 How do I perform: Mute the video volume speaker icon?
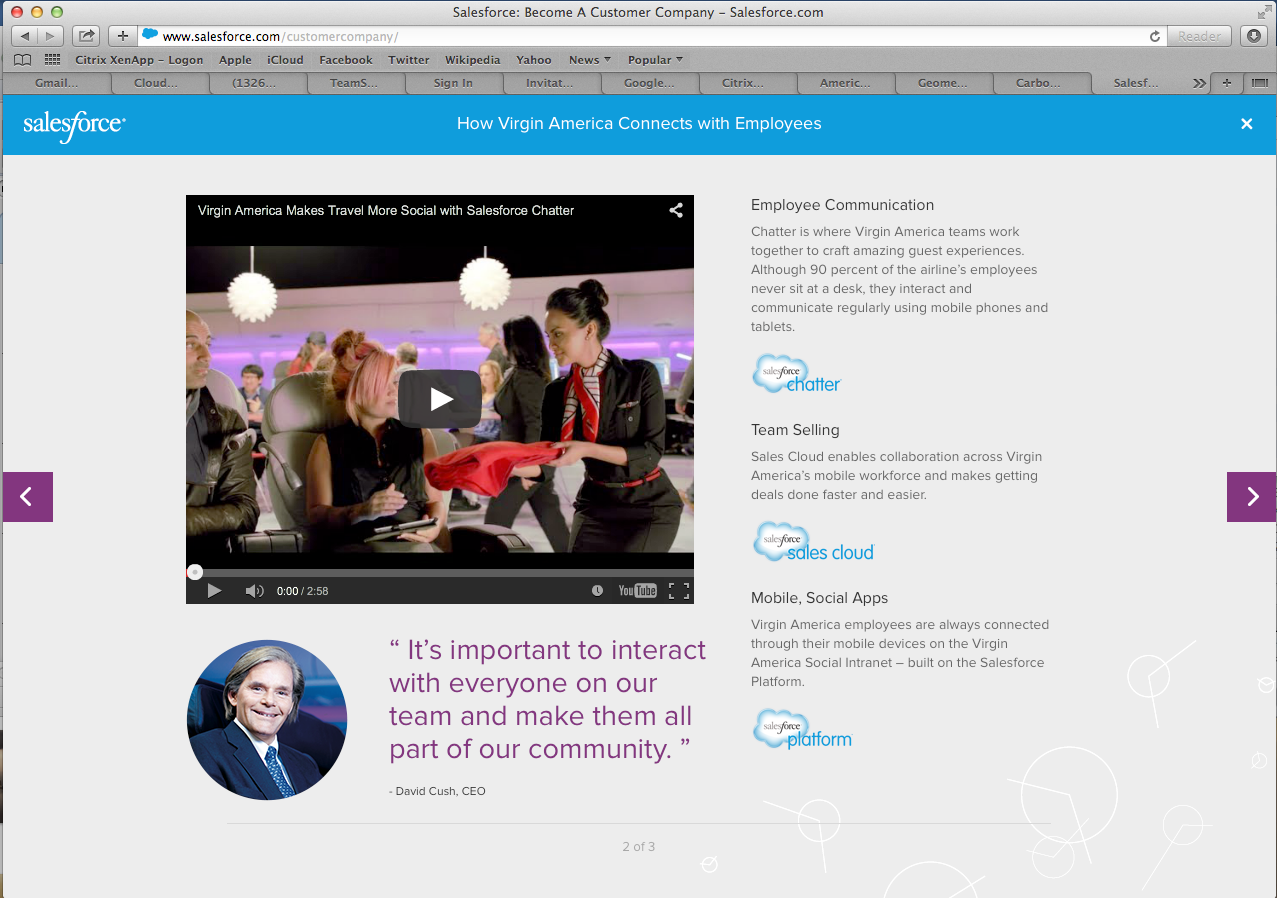click(x=254, y=591)
